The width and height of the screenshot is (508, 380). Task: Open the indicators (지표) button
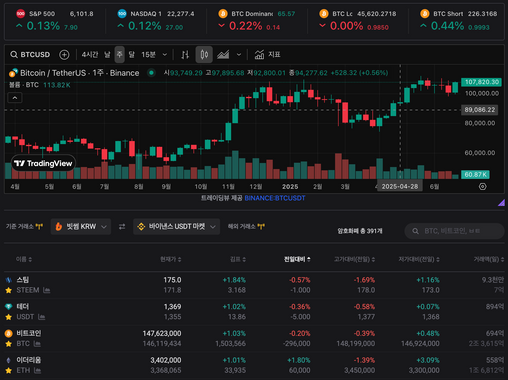(x=267, y=55)
